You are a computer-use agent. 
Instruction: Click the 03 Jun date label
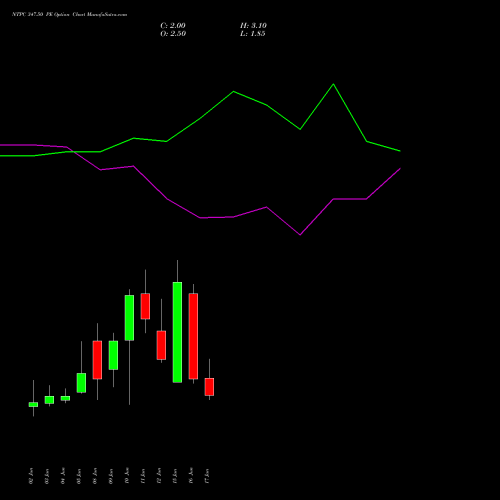click(47, 476)
